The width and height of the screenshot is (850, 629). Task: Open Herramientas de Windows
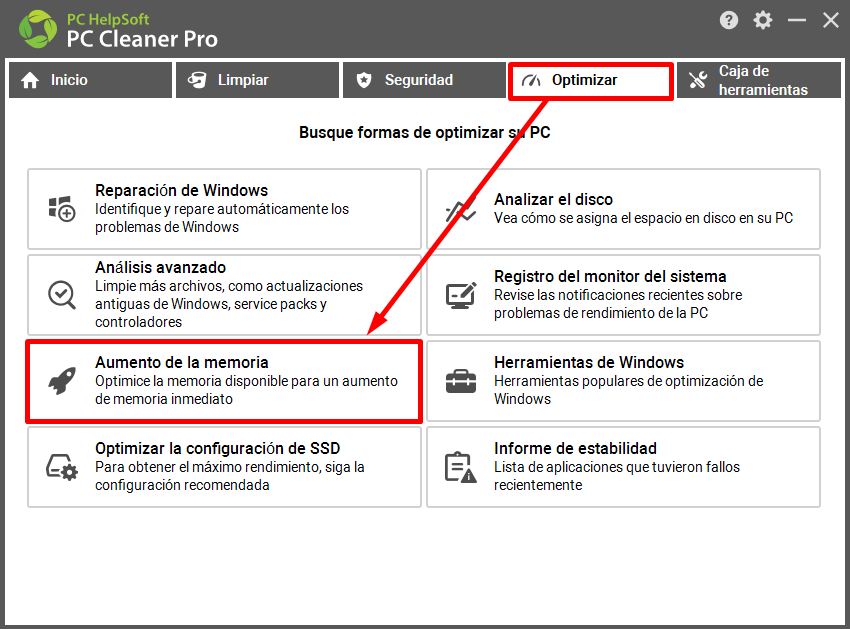click(x=623, y=381)
